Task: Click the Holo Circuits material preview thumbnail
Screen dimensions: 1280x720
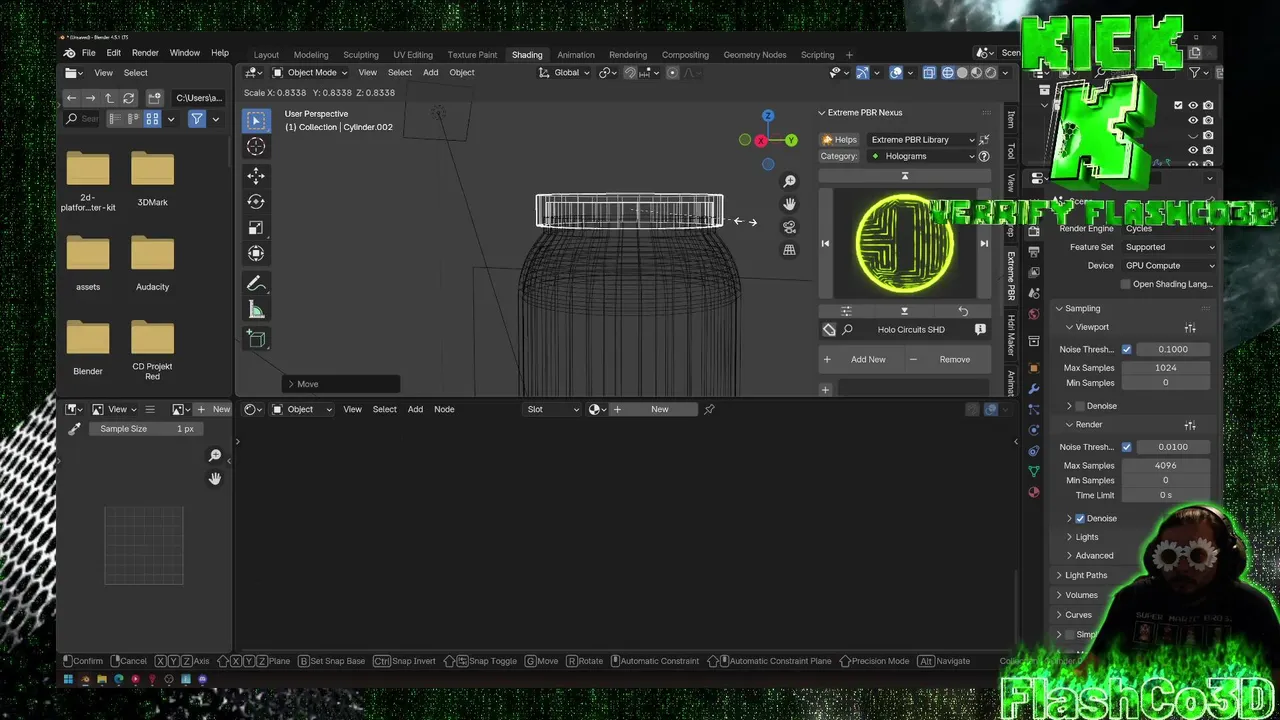Action: click(x=904, y=244)
